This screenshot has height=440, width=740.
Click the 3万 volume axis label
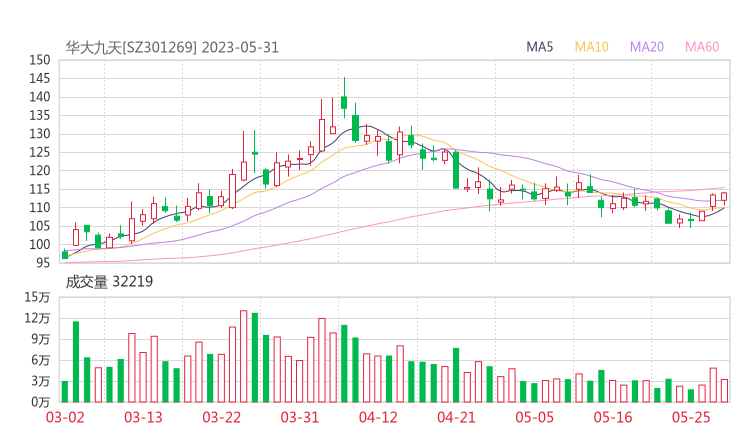(41, 381)
